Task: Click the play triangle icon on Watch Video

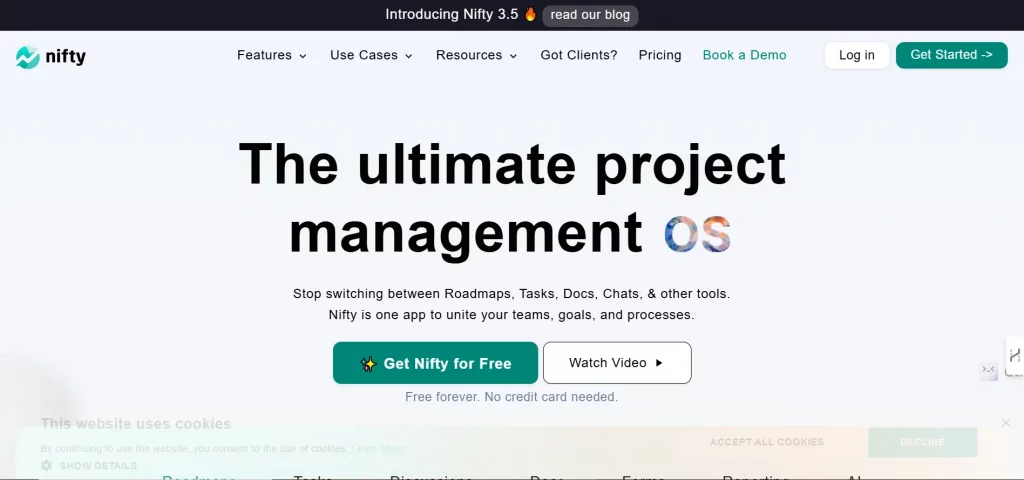Action: tap(659, 363)
